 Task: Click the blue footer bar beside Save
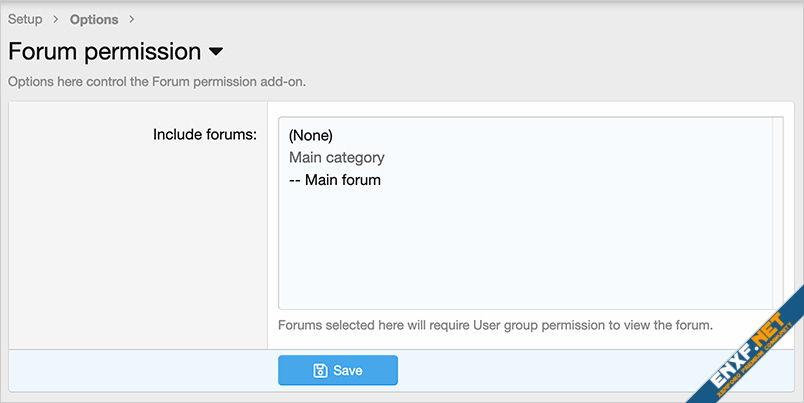580,370
